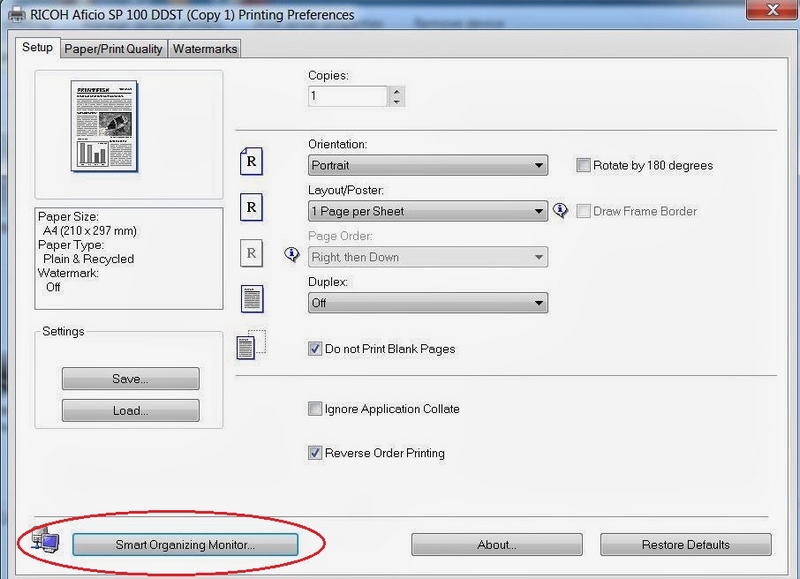Switch to the Watermarks tab
The height and width of the screenshot is (579, 800).
pyautogui.click(x=205, y=49)
